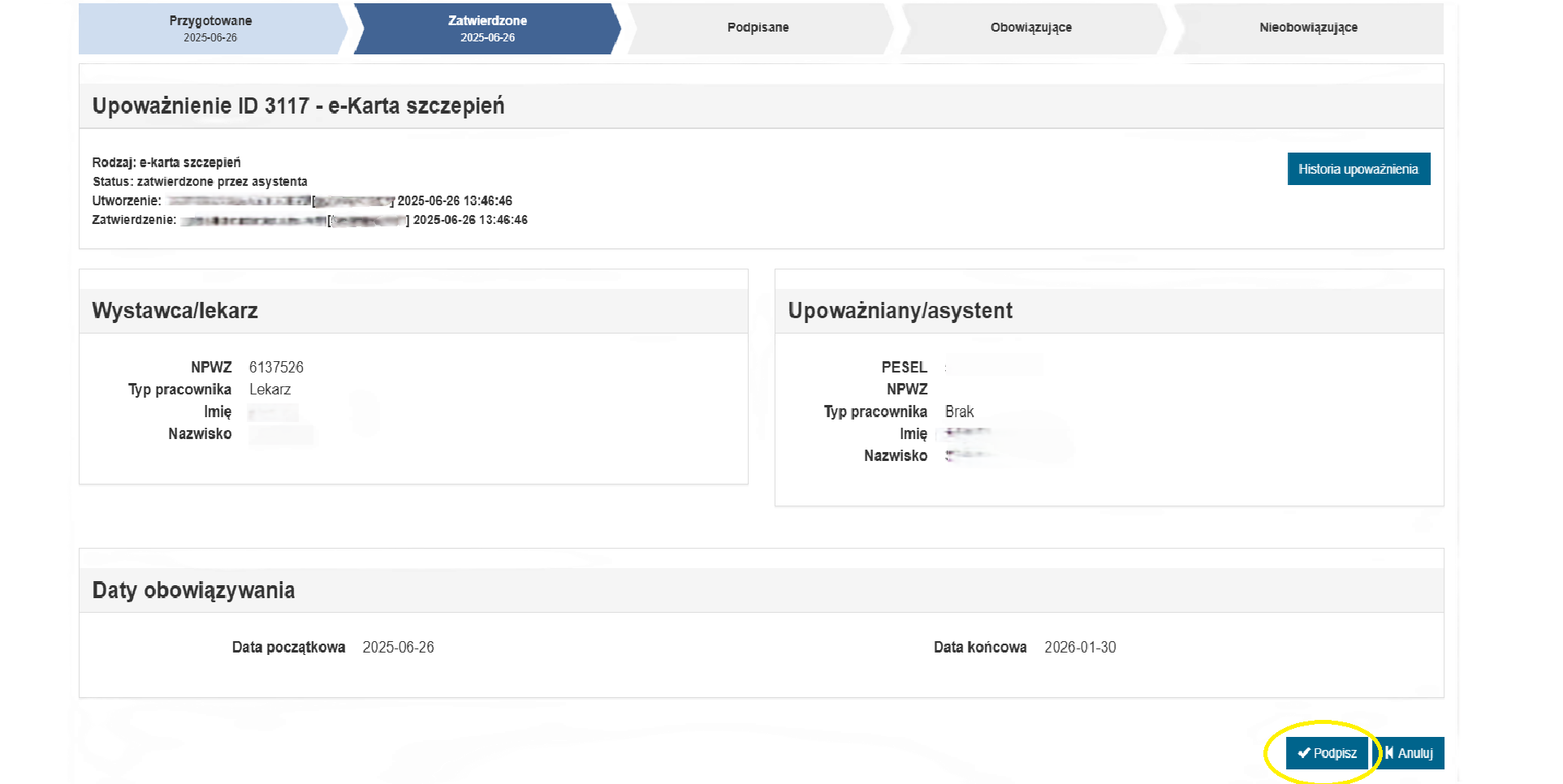Click the doctor's Typ pracownika value Lekarz
This screenshot has height=784, width=1563.
[x=270, y=390]
